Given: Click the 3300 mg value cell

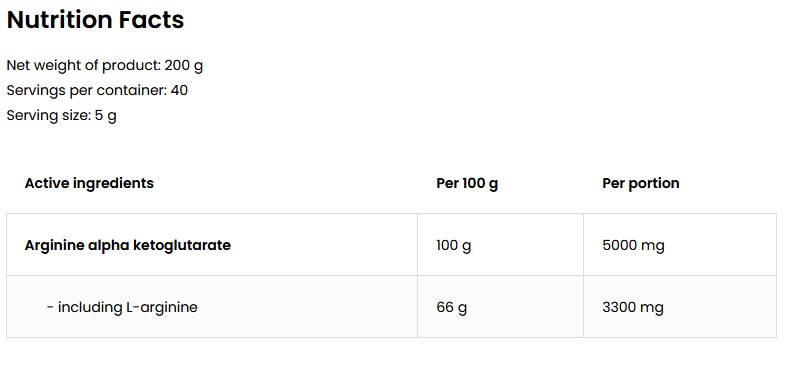Looking at the screenshot, I should click(680, 307).
